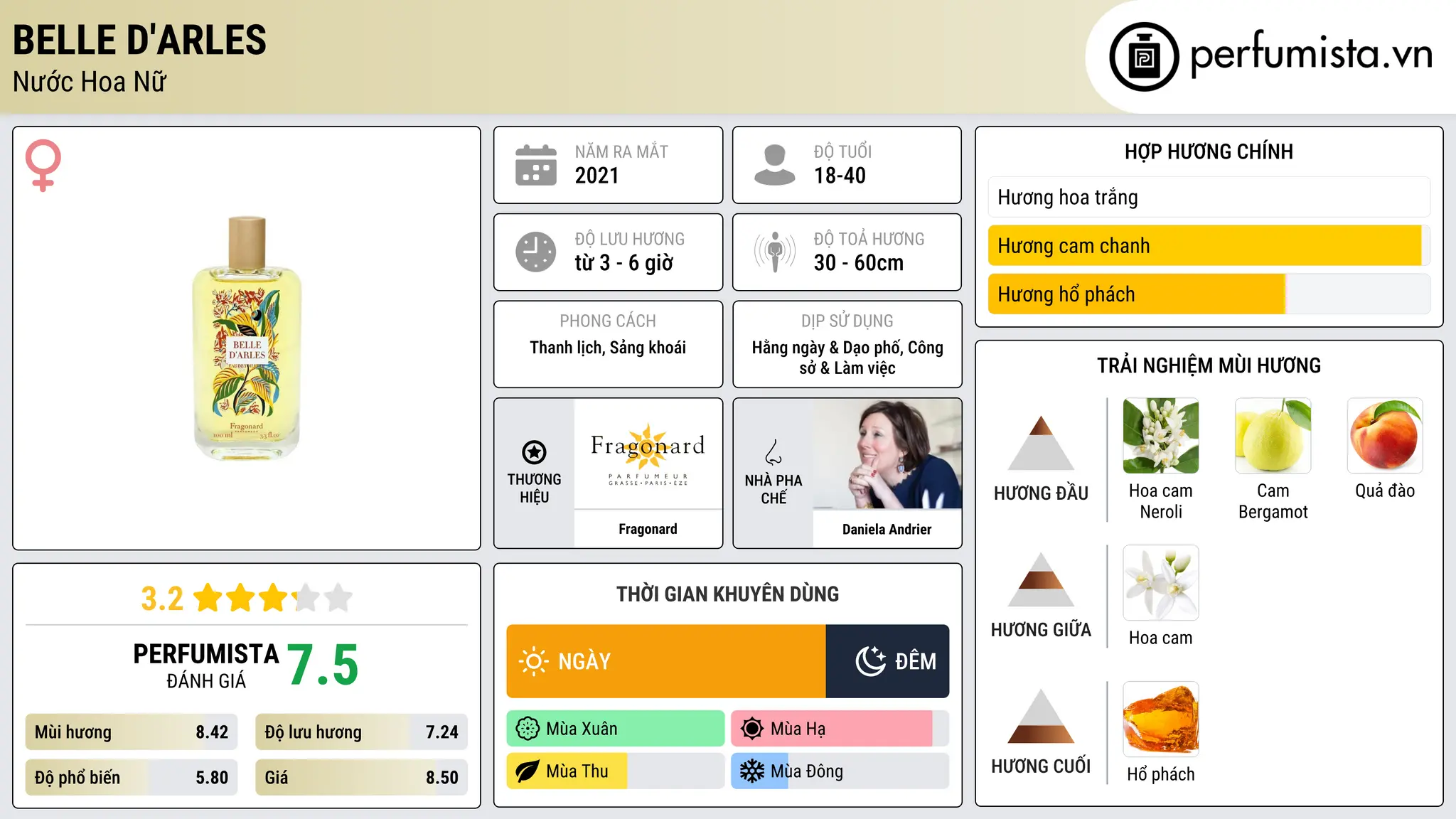Click the snowflake icon for Mùa Đông

point(752,771)
